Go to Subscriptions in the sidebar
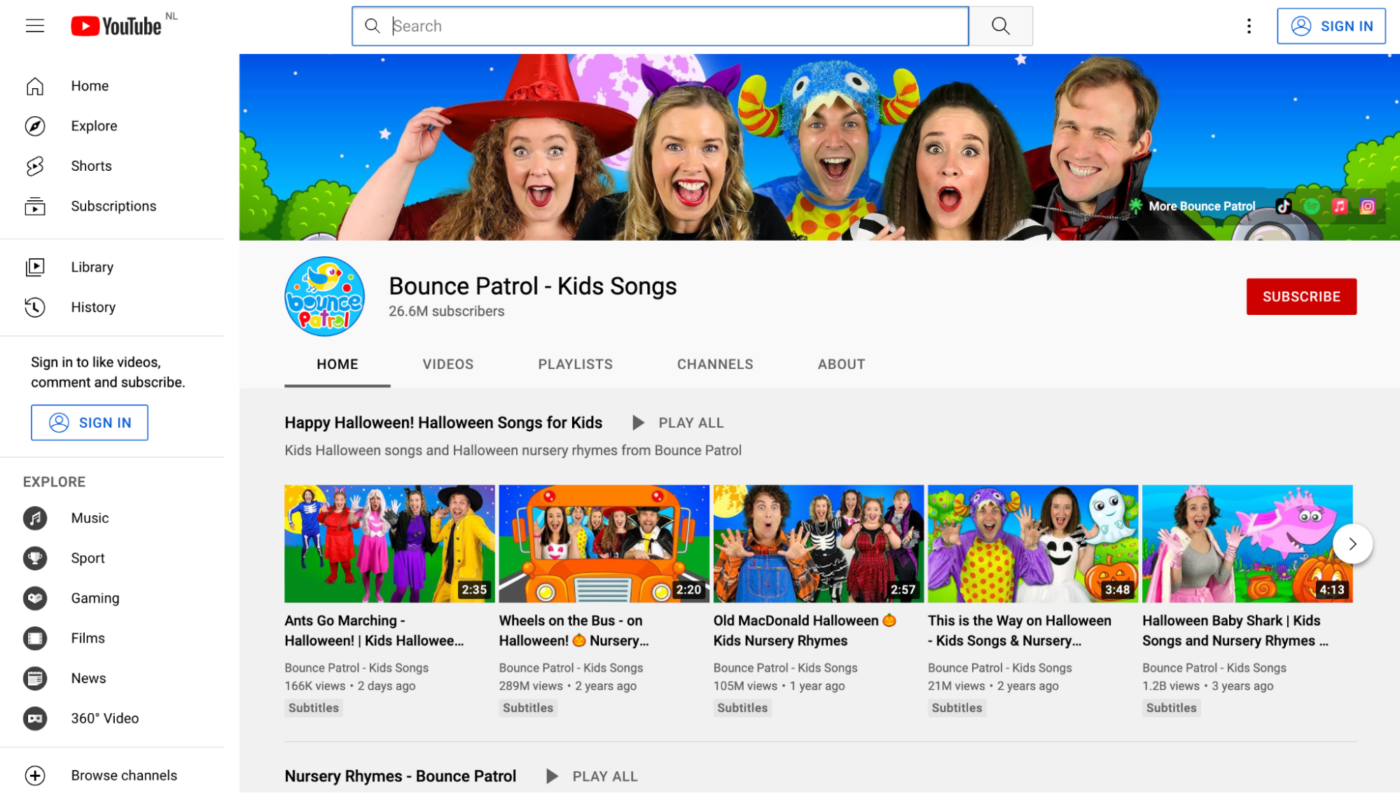Viewport: 1400px width, 793px height. pyautogui.click(x=113, y=206)
